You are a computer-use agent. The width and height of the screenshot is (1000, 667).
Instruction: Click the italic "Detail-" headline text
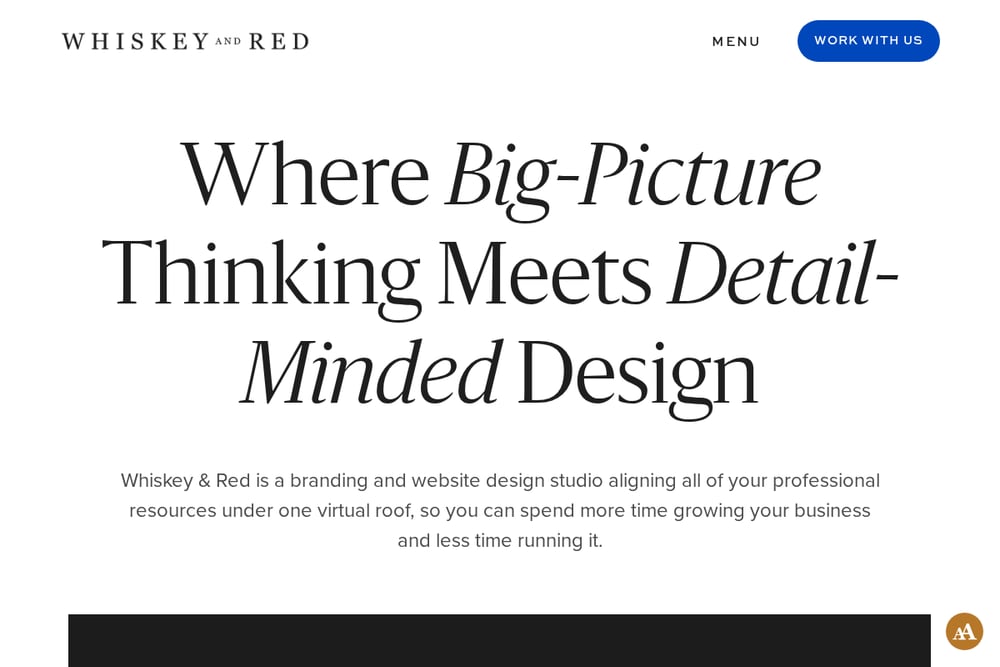tap(783, 274)
